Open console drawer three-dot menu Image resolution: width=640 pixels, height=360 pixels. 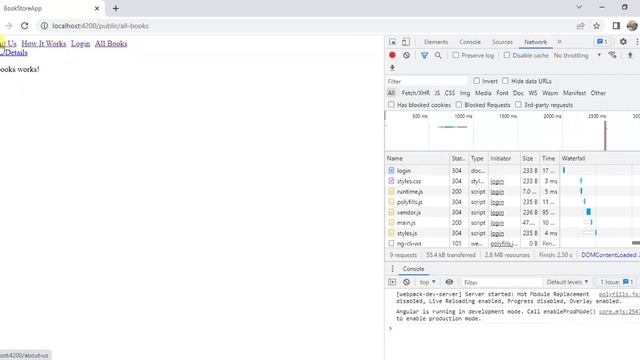[x=392, y=269]
